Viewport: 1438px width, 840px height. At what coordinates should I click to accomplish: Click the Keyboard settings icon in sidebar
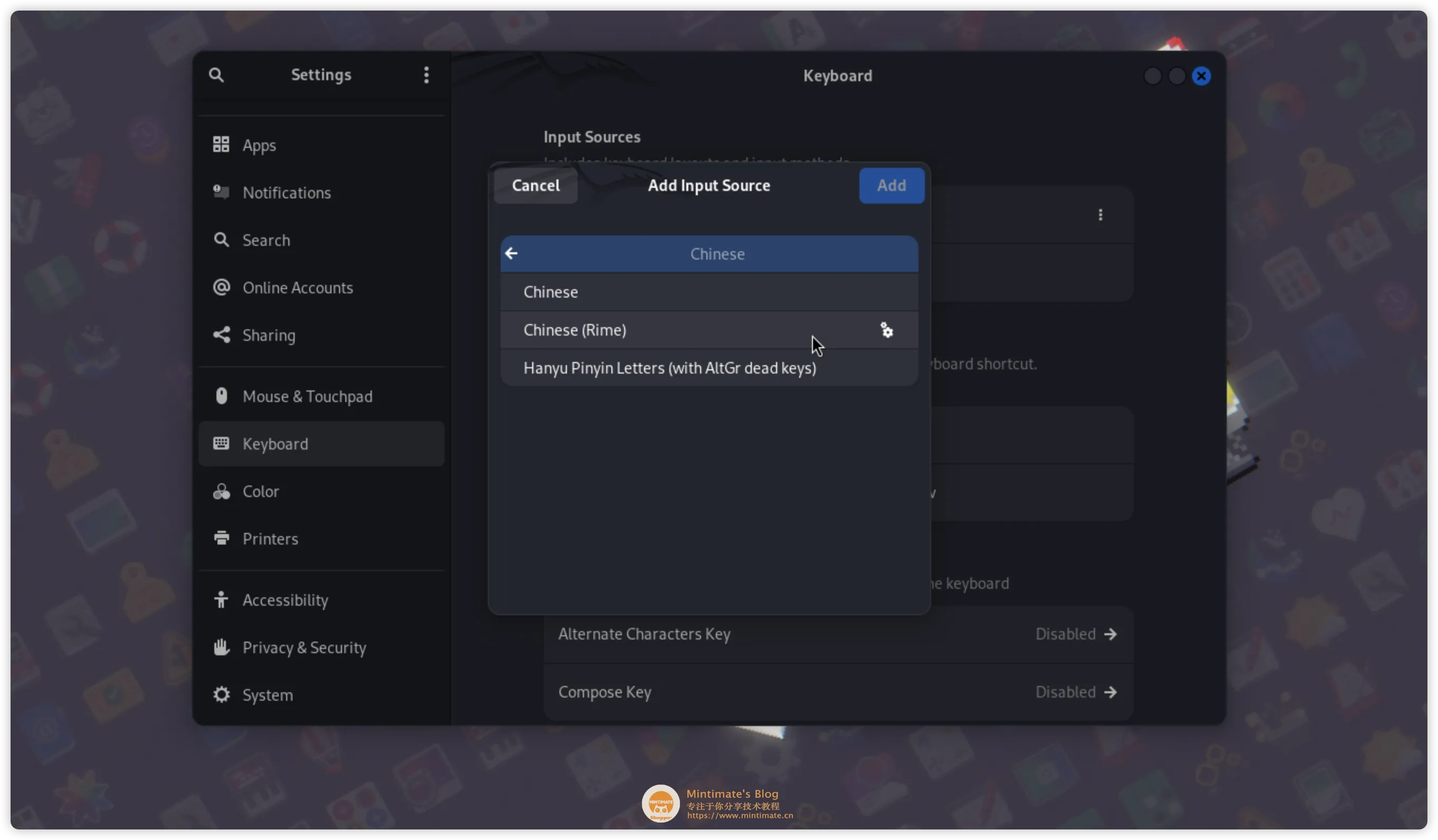pyautogui.click(x=220, y=443)
